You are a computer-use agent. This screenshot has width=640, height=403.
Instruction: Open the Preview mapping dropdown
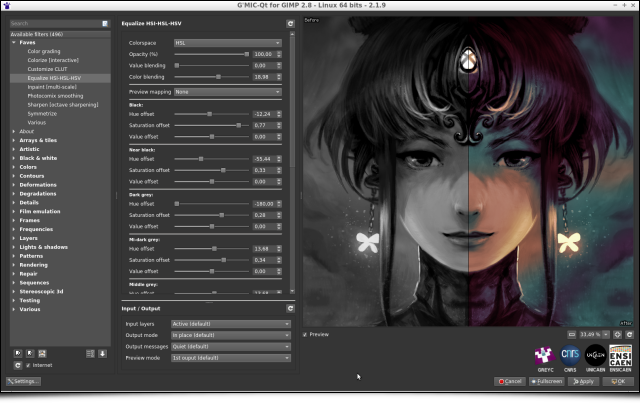(228, 92)
